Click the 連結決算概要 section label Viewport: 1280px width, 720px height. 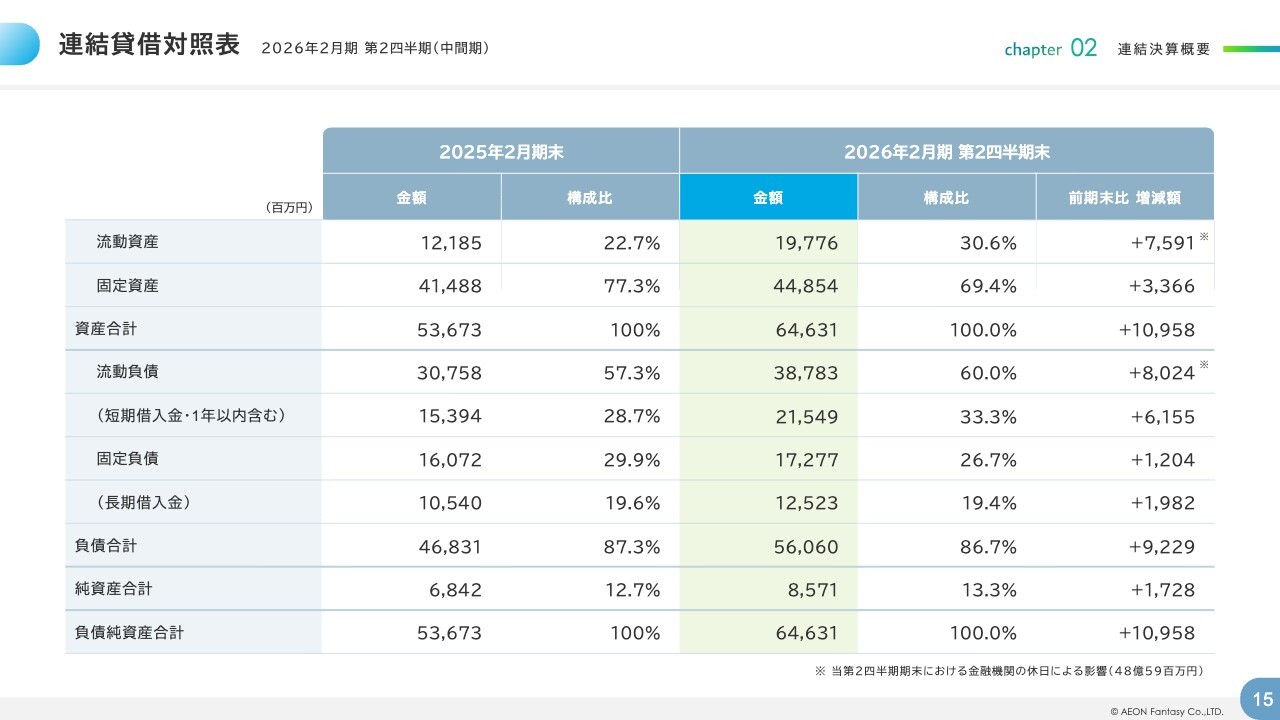[1164, 49]
